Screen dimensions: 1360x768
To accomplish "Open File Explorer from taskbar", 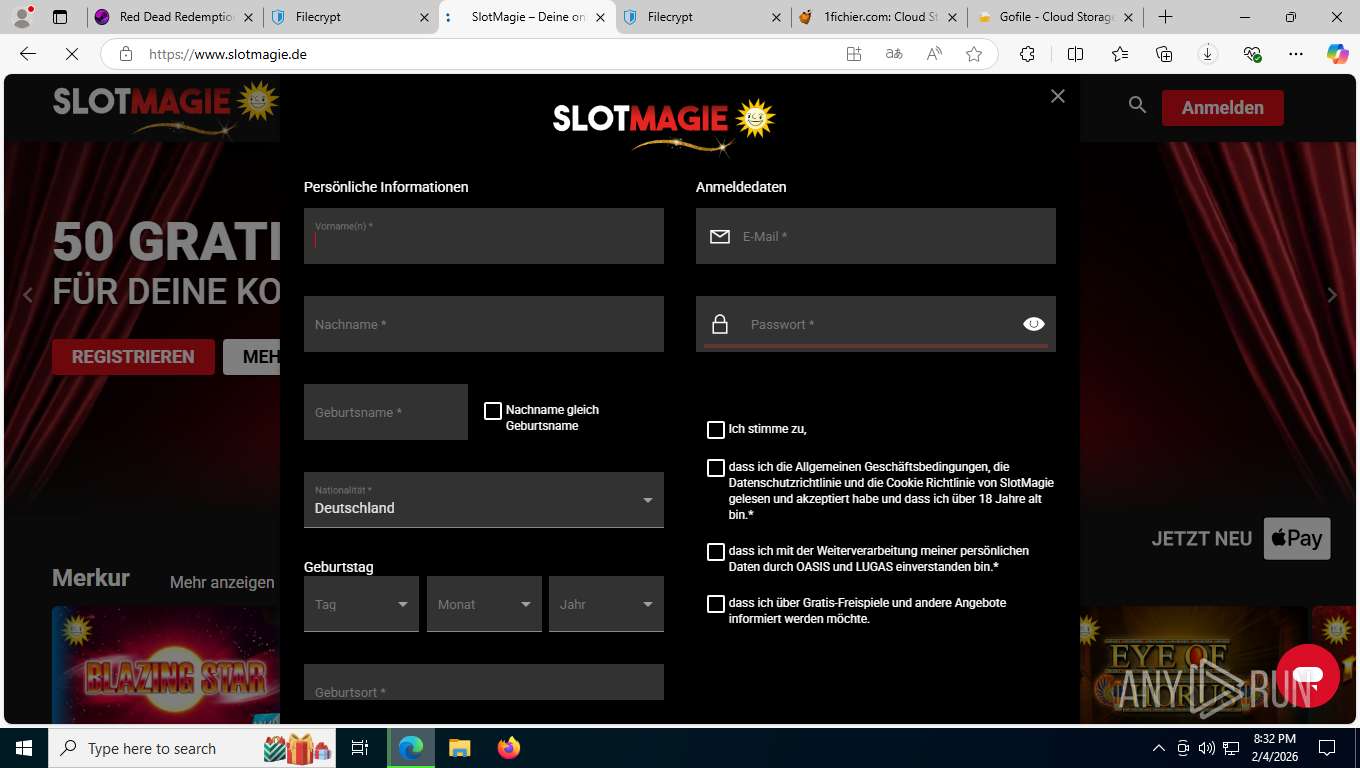I will tap(459, 748).
